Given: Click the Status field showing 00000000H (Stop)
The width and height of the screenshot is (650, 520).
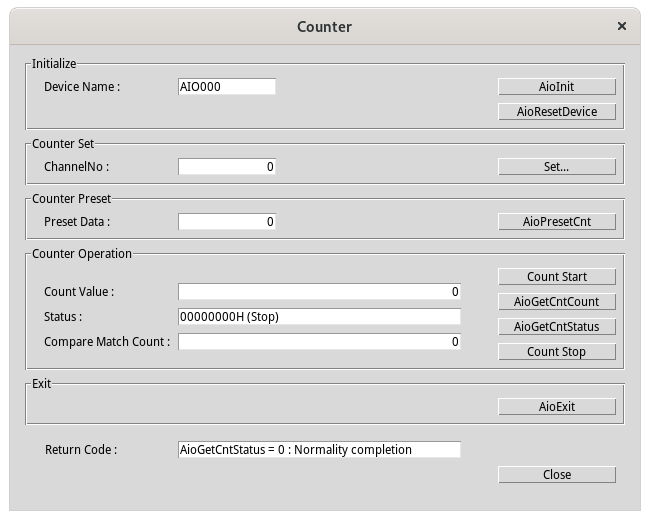Looking at the screenshot, I should tap(319, 317).
